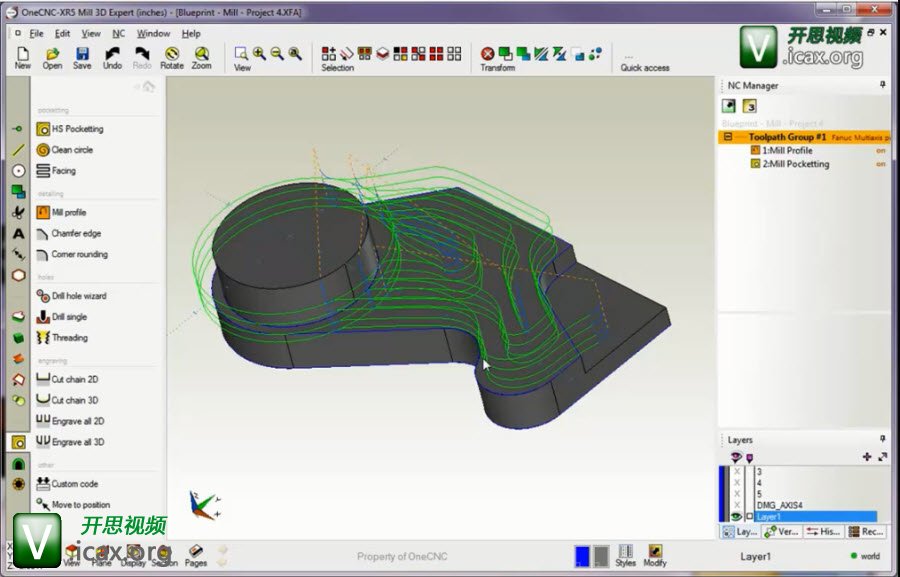Toggle the 'on' state of 1:Mill Profile
The height and width of the screenshot is (577, 900).
881,151
